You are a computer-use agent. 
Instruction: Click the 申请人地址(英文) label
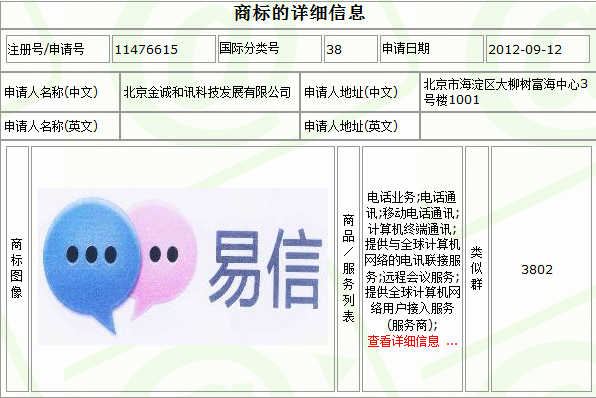pyautogui.click(x=351, y=126)
